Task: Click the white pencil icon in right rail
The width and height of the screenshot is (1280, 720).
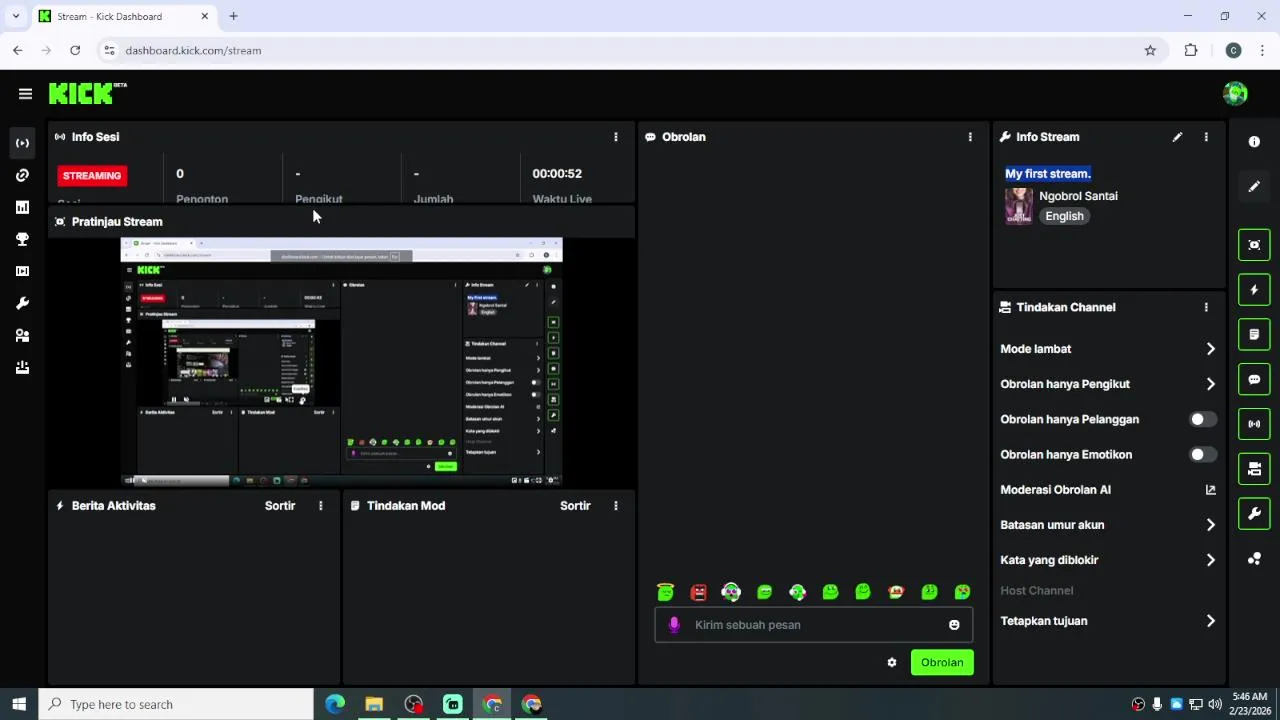Action: [1254, 187]
